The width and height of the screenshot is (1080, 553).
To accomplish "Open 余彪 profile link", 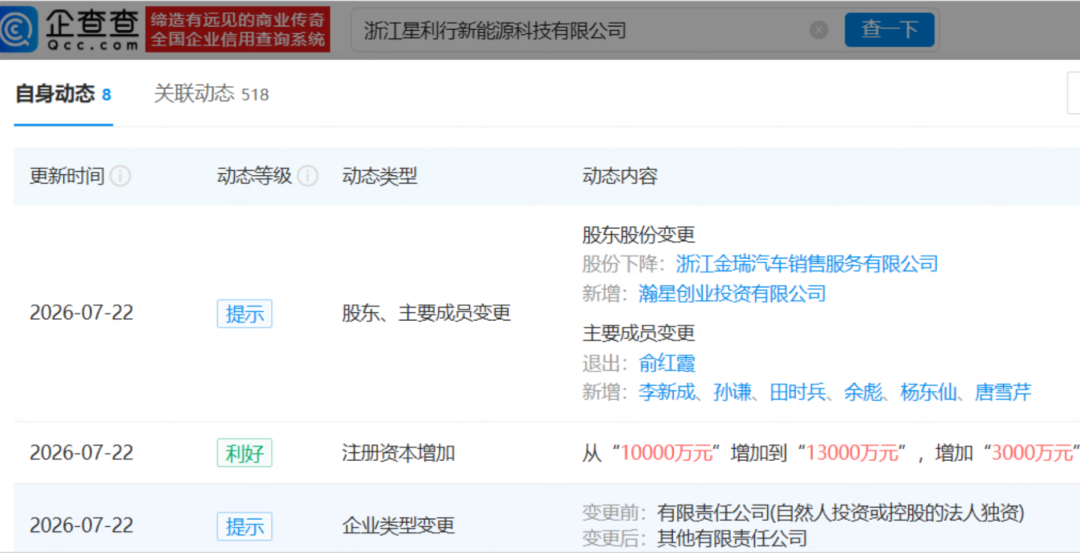I will pos(863,393).
